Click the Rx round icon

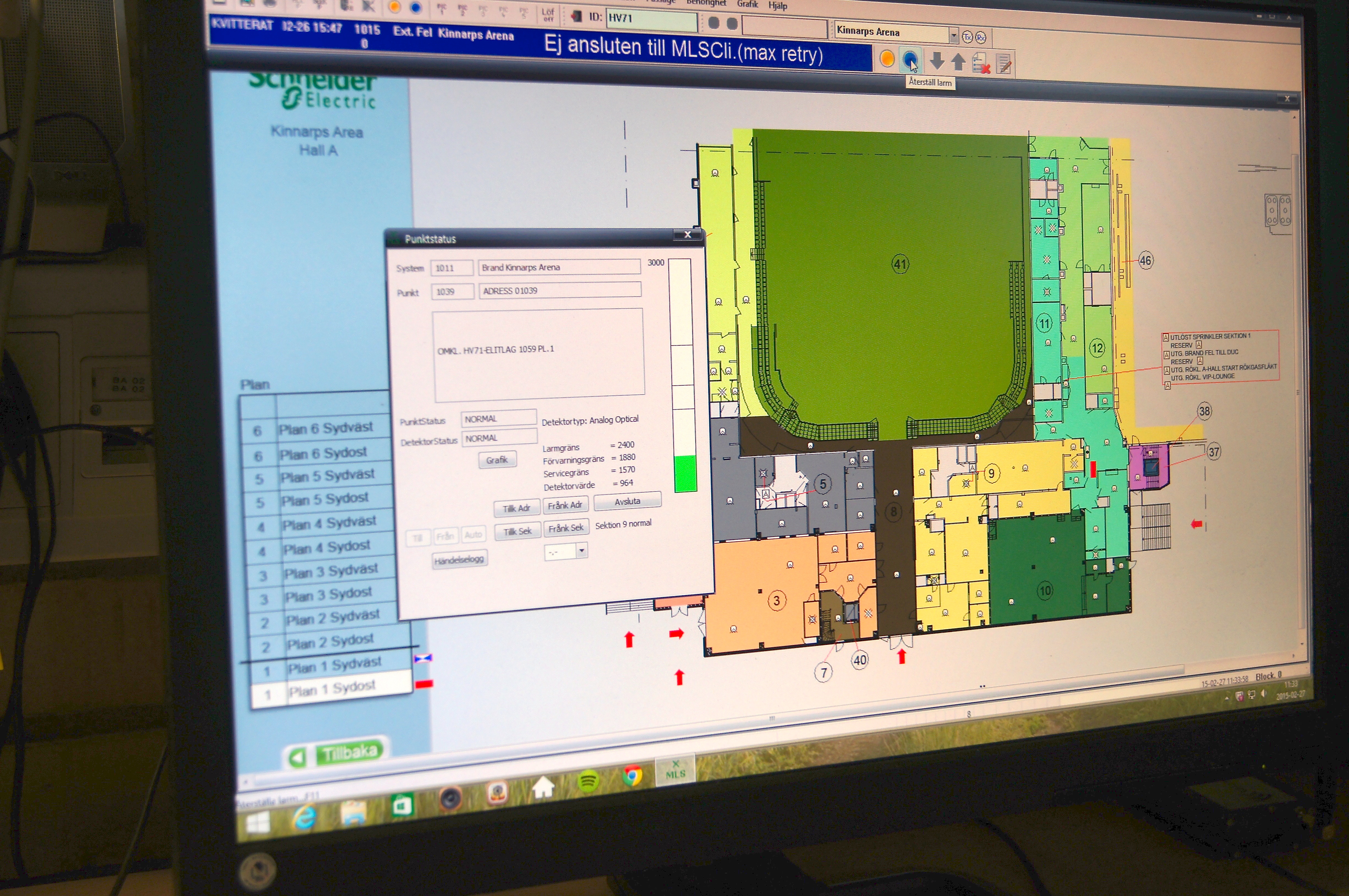[x=980, y=38]
